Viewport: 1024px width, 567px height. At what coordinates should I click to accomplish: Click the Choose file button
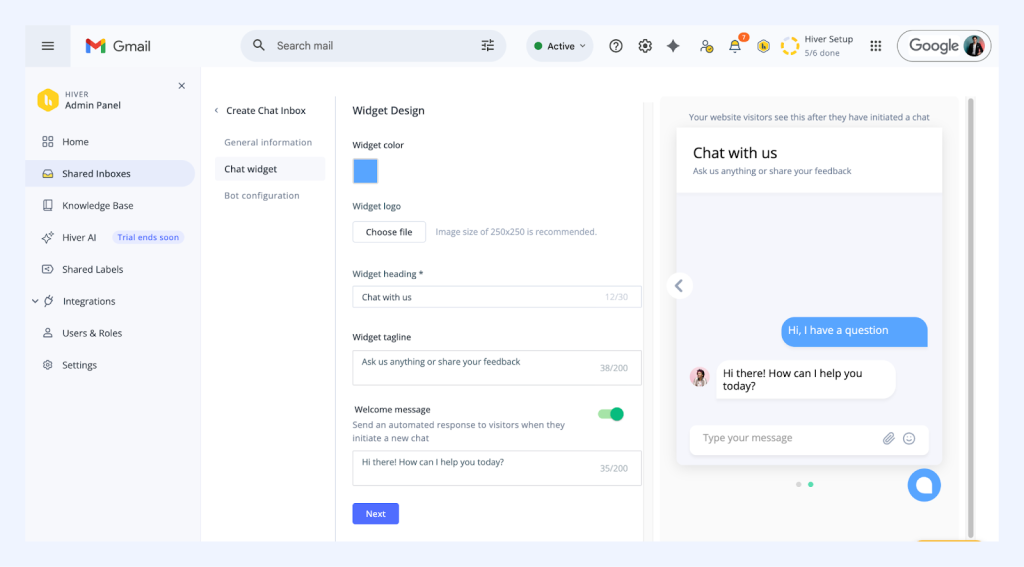click(389, 232)
